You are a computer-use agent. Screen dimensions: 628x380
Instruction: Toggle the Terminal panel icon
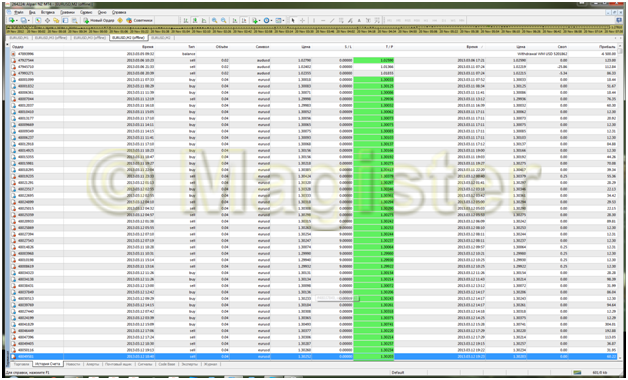click(65, 20)
